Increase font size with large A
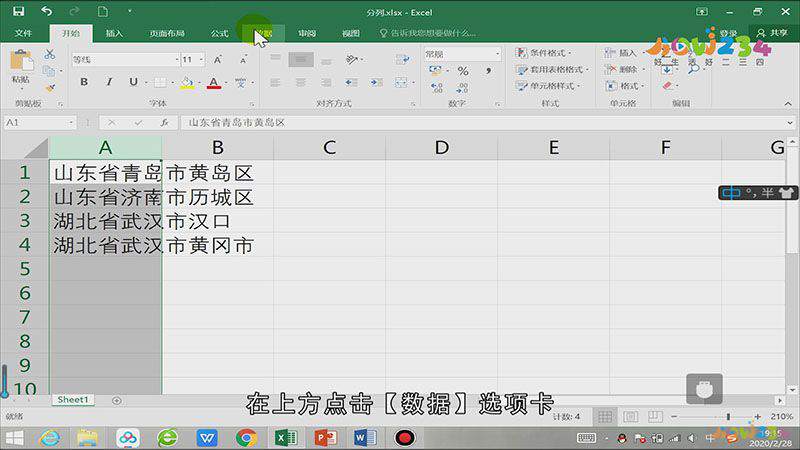The width and height of the screenshot is (800, 450). (x=218, y=60)
